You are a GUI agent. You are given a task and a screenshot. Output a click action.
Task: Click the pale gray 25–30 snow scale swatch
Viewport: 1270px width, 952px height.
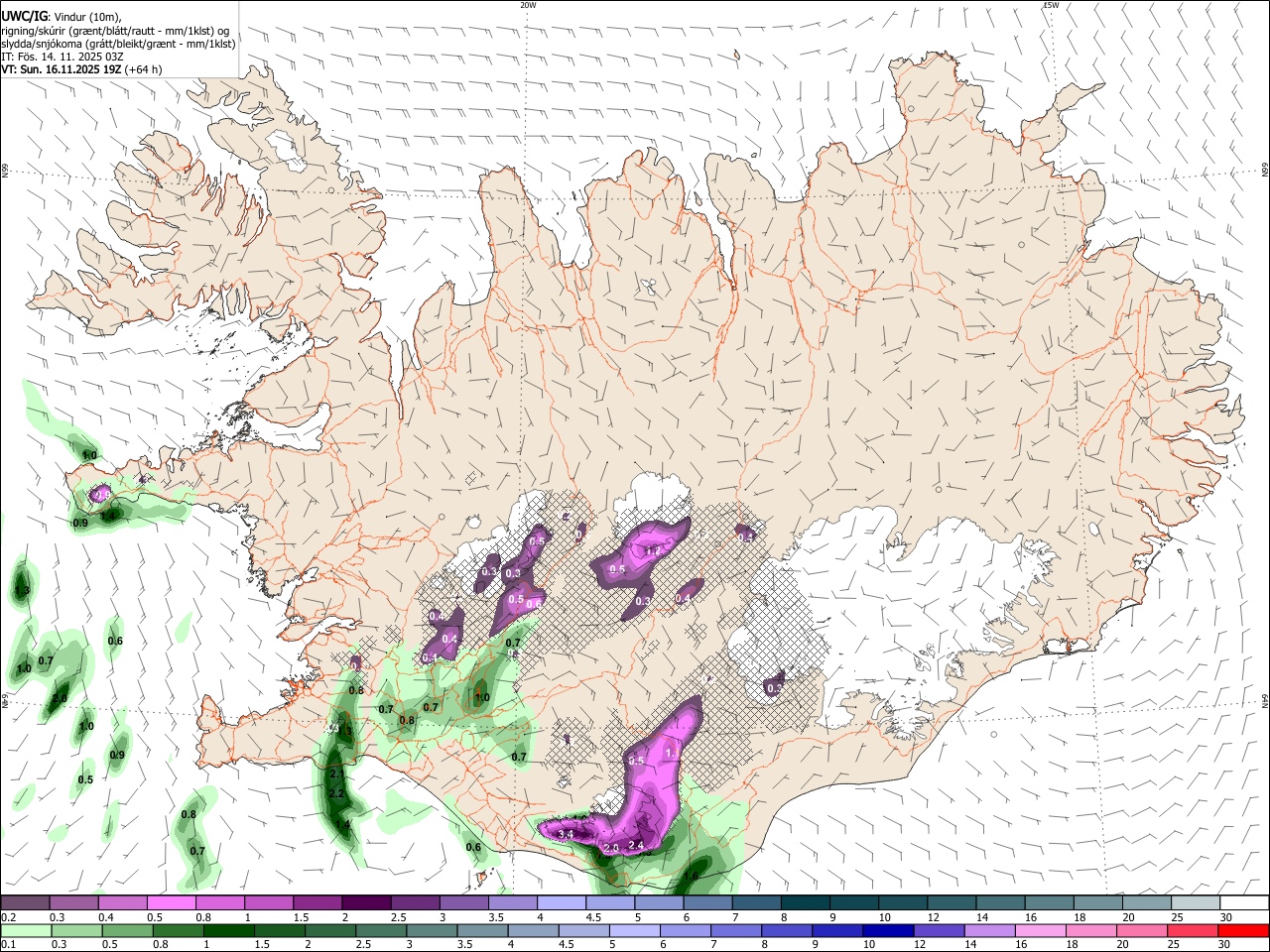click(x=1197, y=902)
